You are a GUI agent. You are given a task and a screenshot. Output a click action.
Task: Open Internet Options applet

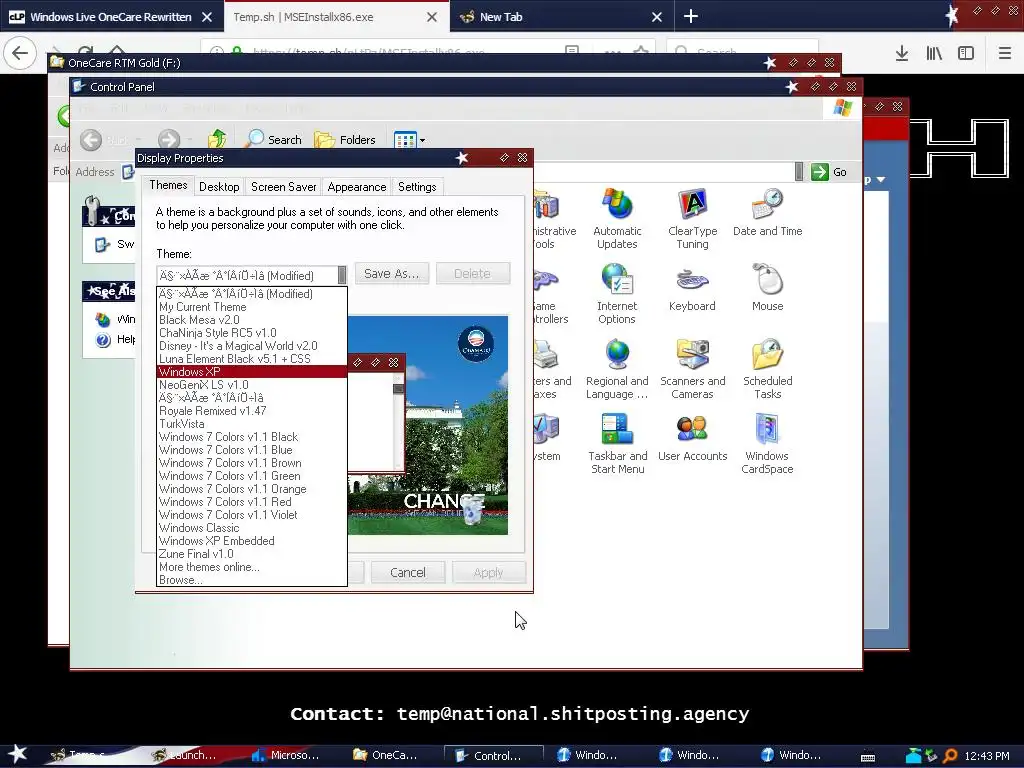point(616,294)
